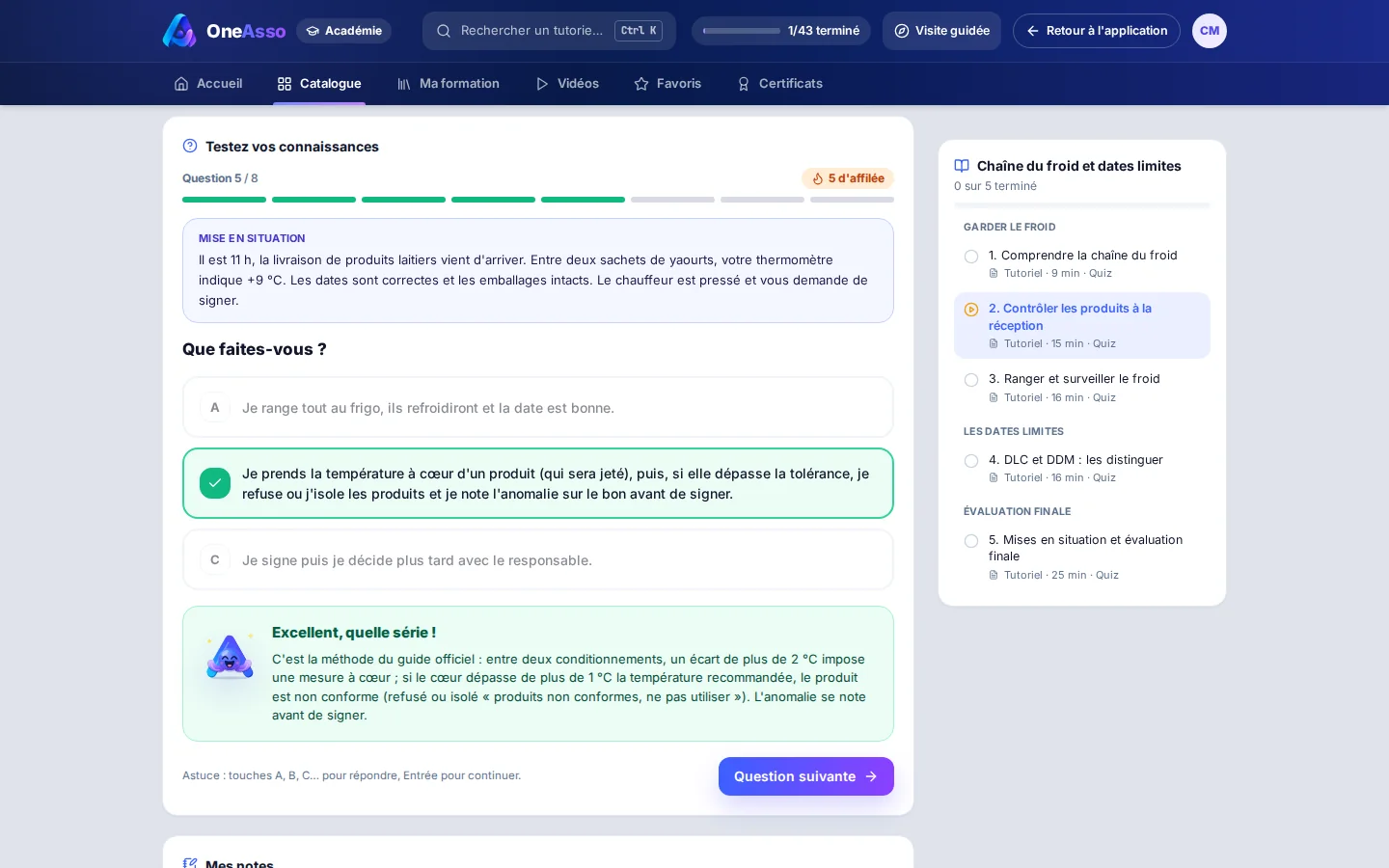This screenshot has width=1389, height=868.
Task: Click the status circle of lesson 1
Action: [971, 257]
